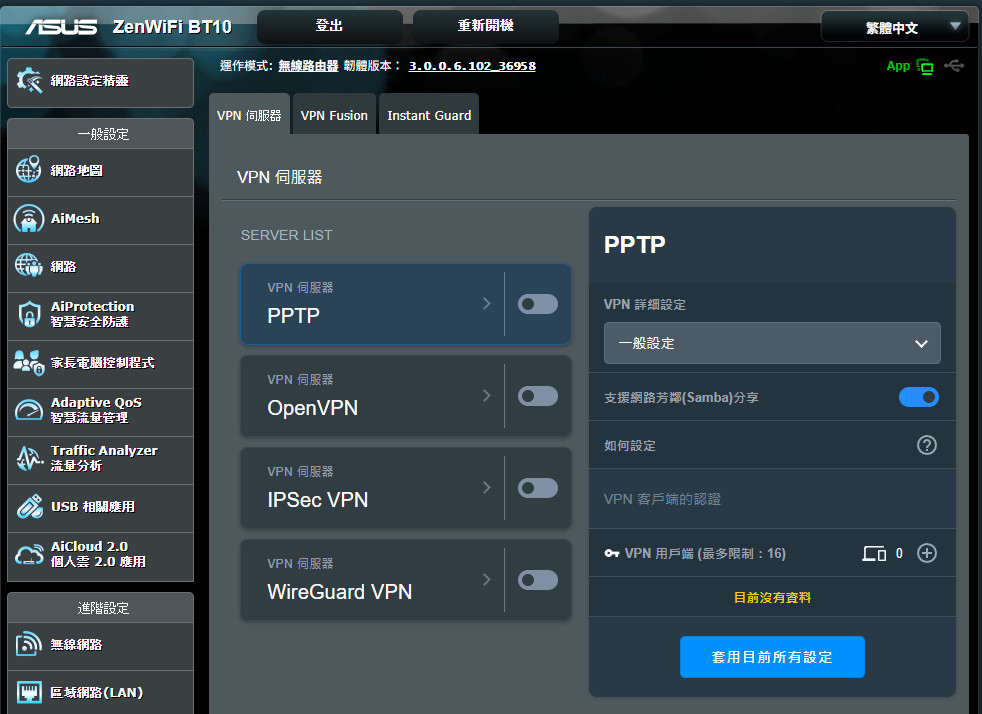Click the USB application icon
982x714 pixels.
pos(29,507)
